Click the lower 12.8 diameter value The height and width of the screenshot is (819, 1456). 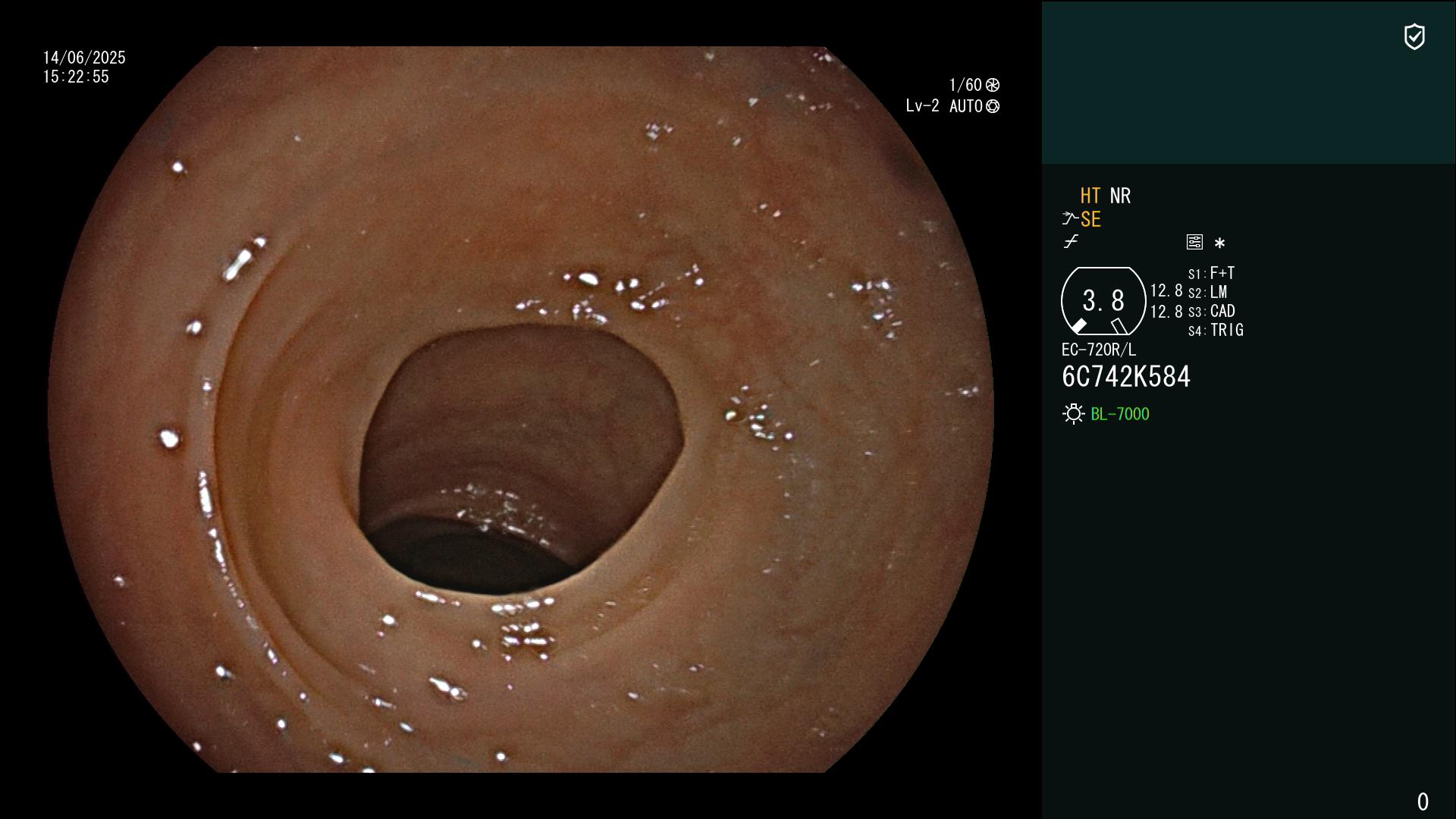coord(1166,311)
